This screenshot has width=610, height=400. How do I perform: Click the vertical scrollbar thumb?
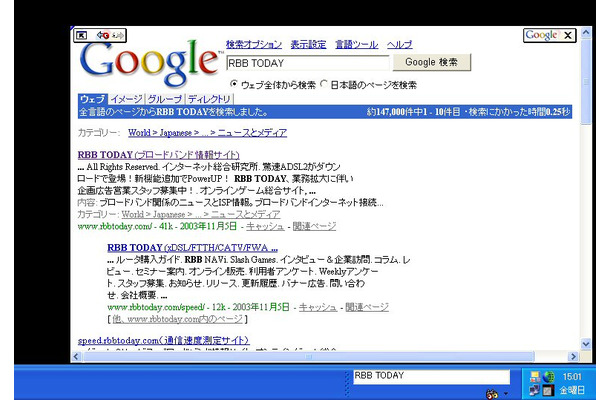click(x=585, y=82)
